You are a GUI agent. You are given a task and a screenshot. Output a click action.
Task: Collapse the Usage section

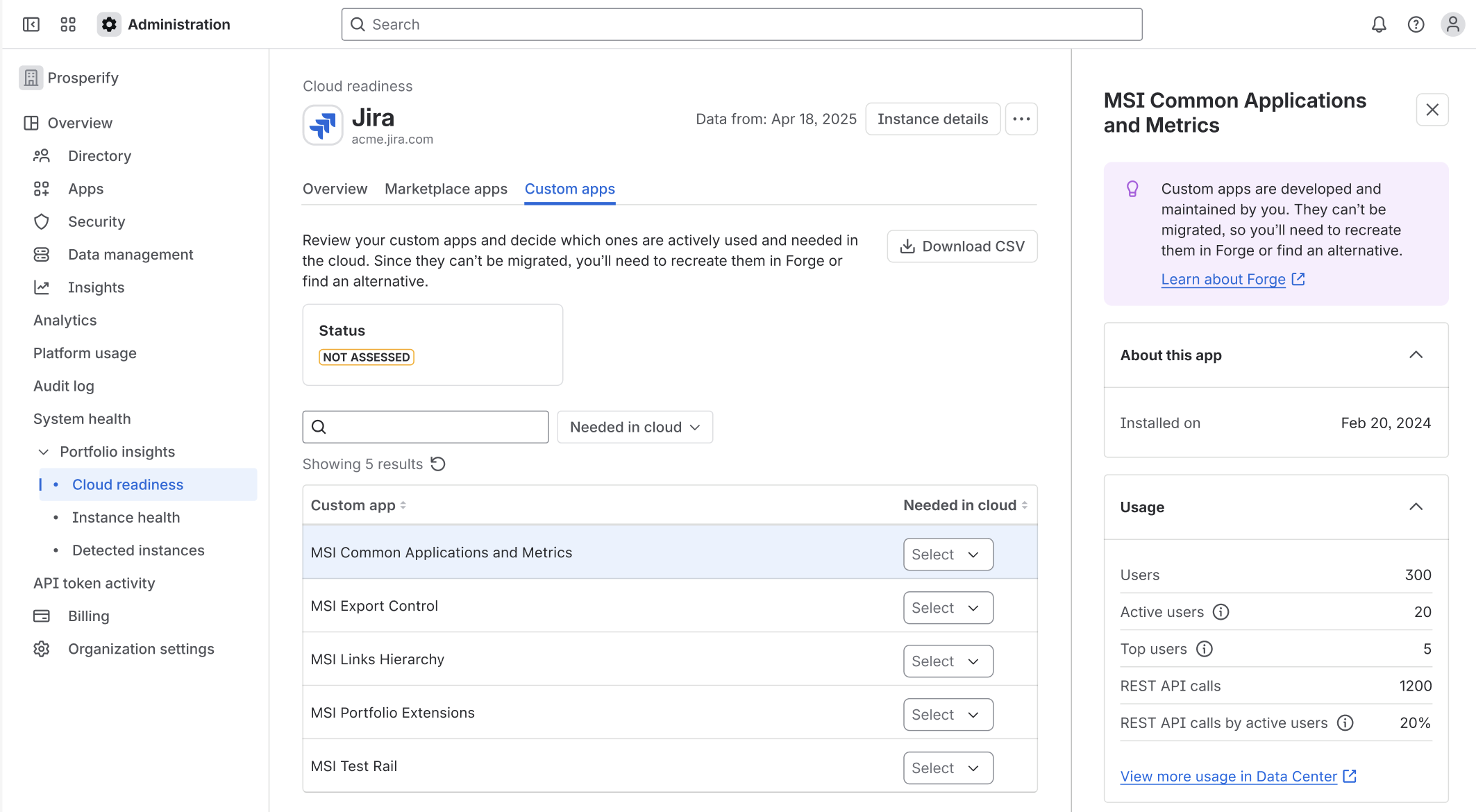[x=1416, y=507]
